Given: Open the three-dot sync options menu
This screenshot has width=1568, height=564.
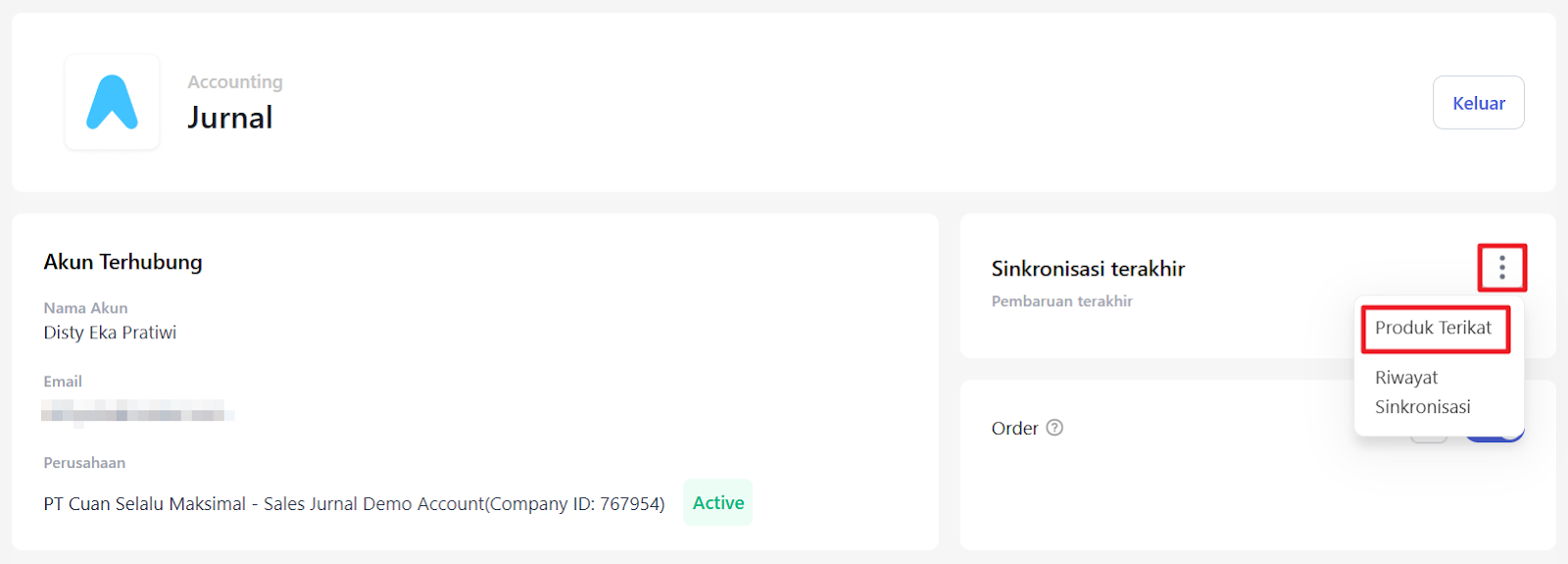Looking at the screenshot, I should click(1501, 268).
